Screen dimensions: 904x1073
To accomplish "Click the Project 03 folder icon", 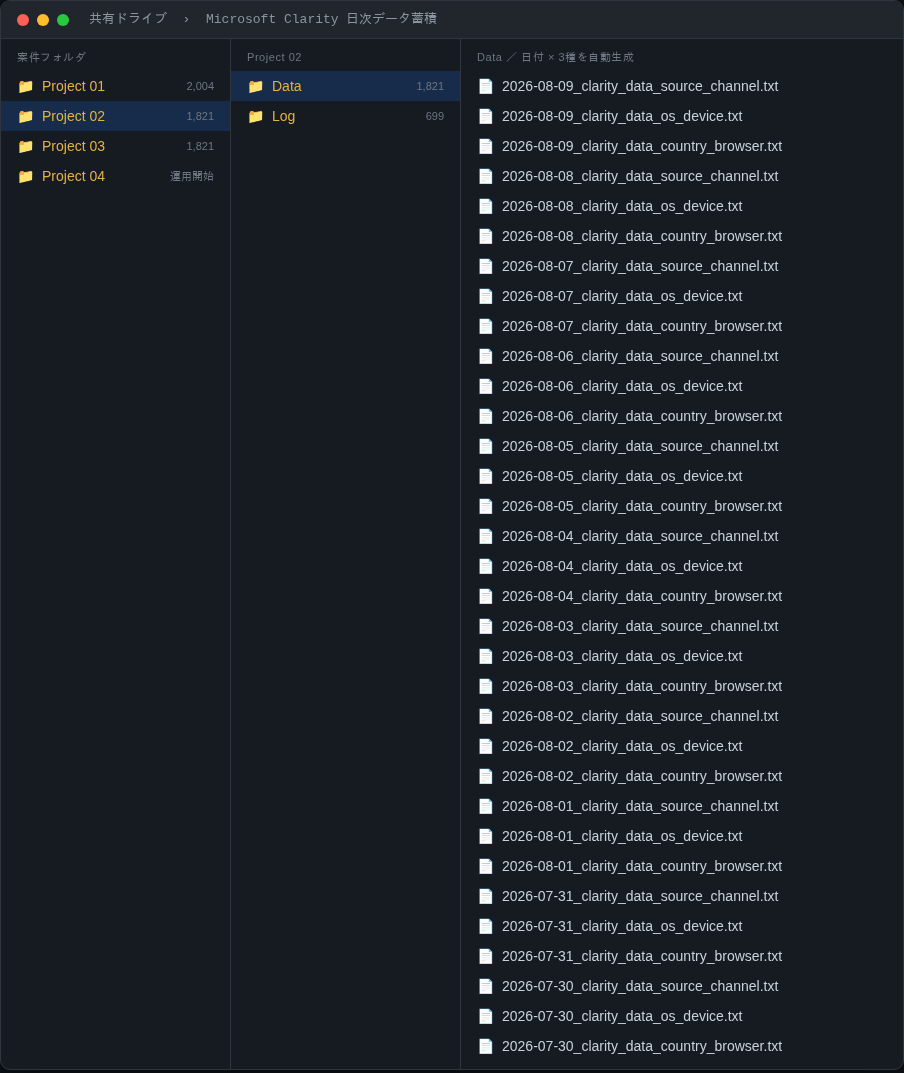I will tap(25, 146).
